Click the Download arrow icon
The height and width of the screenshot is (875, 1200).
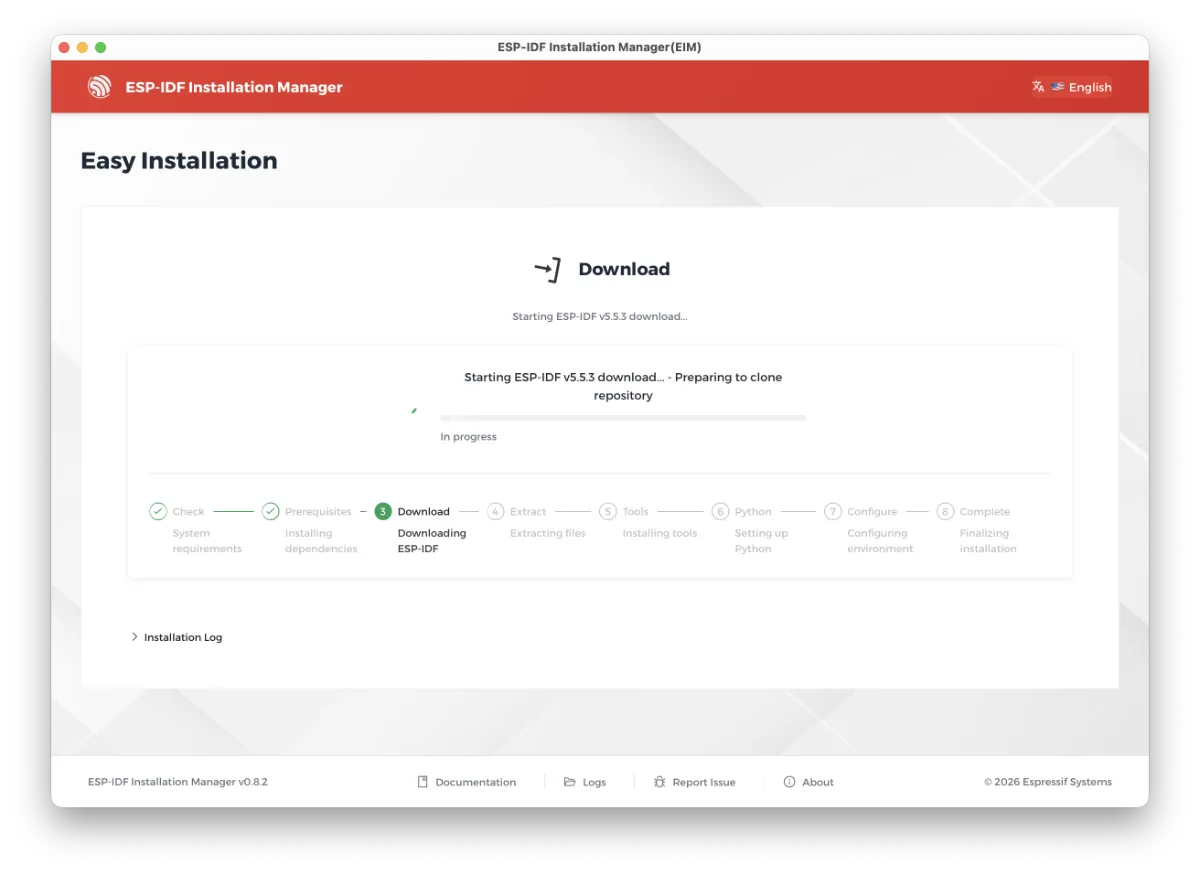547,269
